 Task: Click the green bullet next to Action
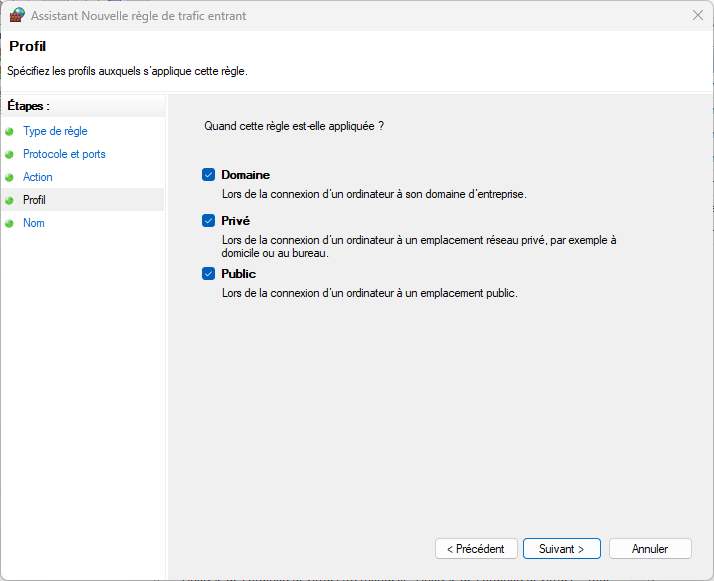point(10,177)
